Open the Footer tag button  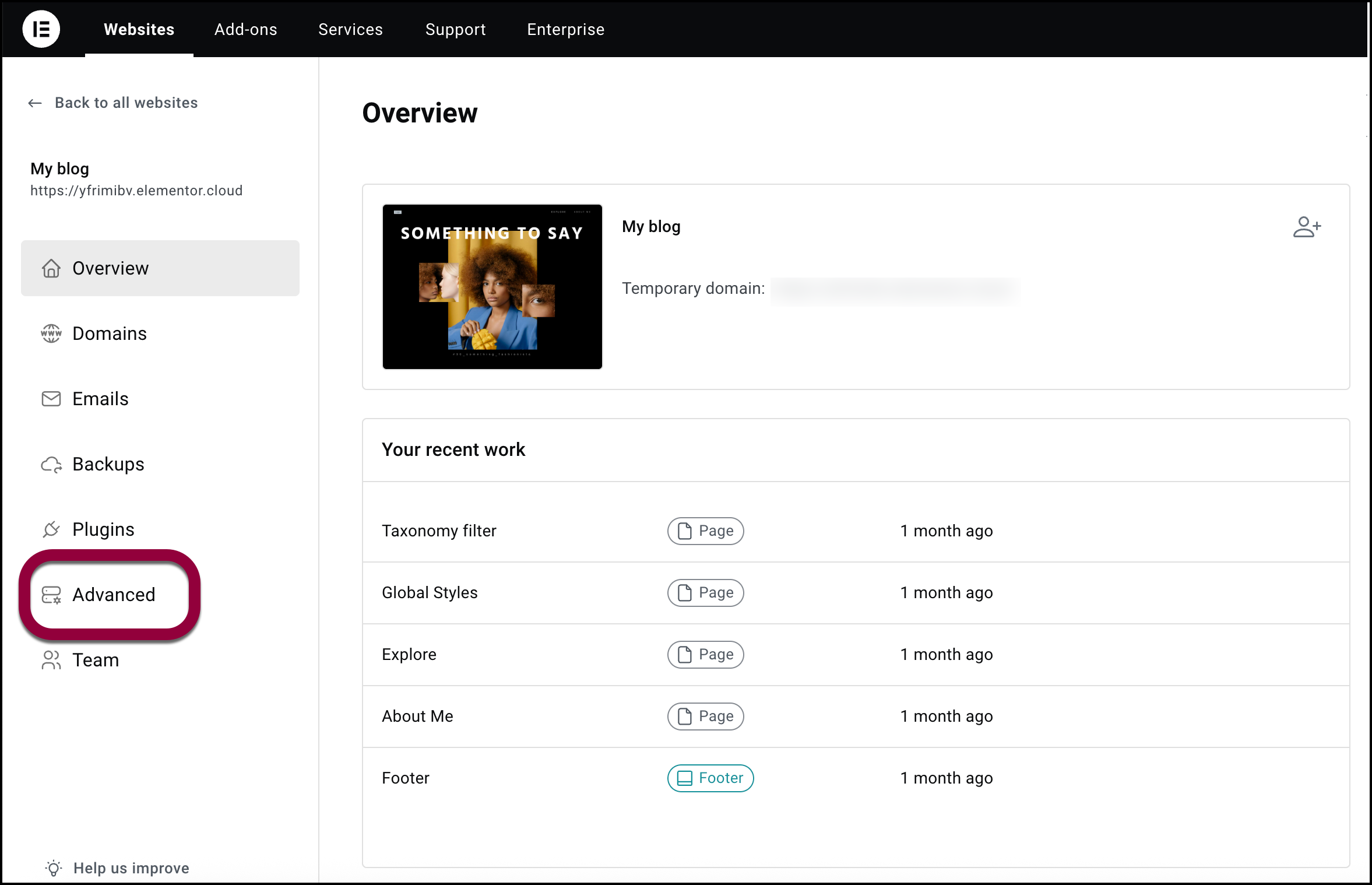coord(710,778)
